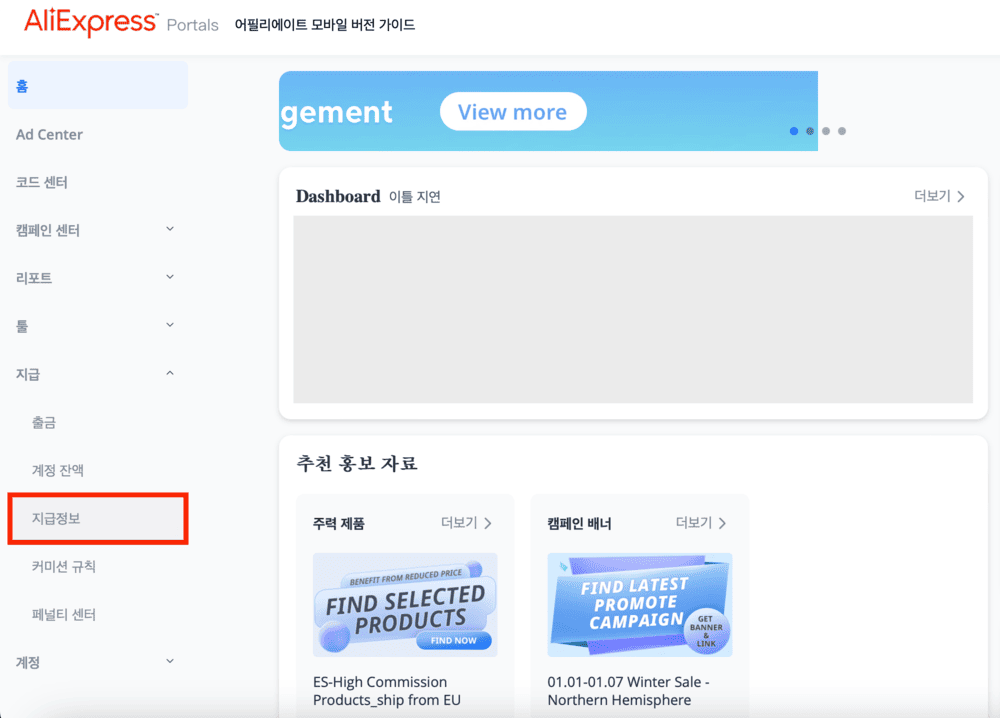
Task: Open 캠페인 배너 더보기 link
Action: point(701,523)
